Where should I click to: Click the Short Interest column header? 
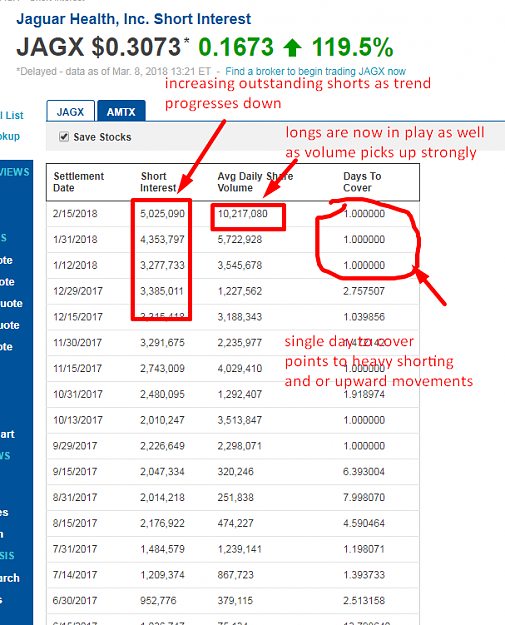click(x=158, y=182)
